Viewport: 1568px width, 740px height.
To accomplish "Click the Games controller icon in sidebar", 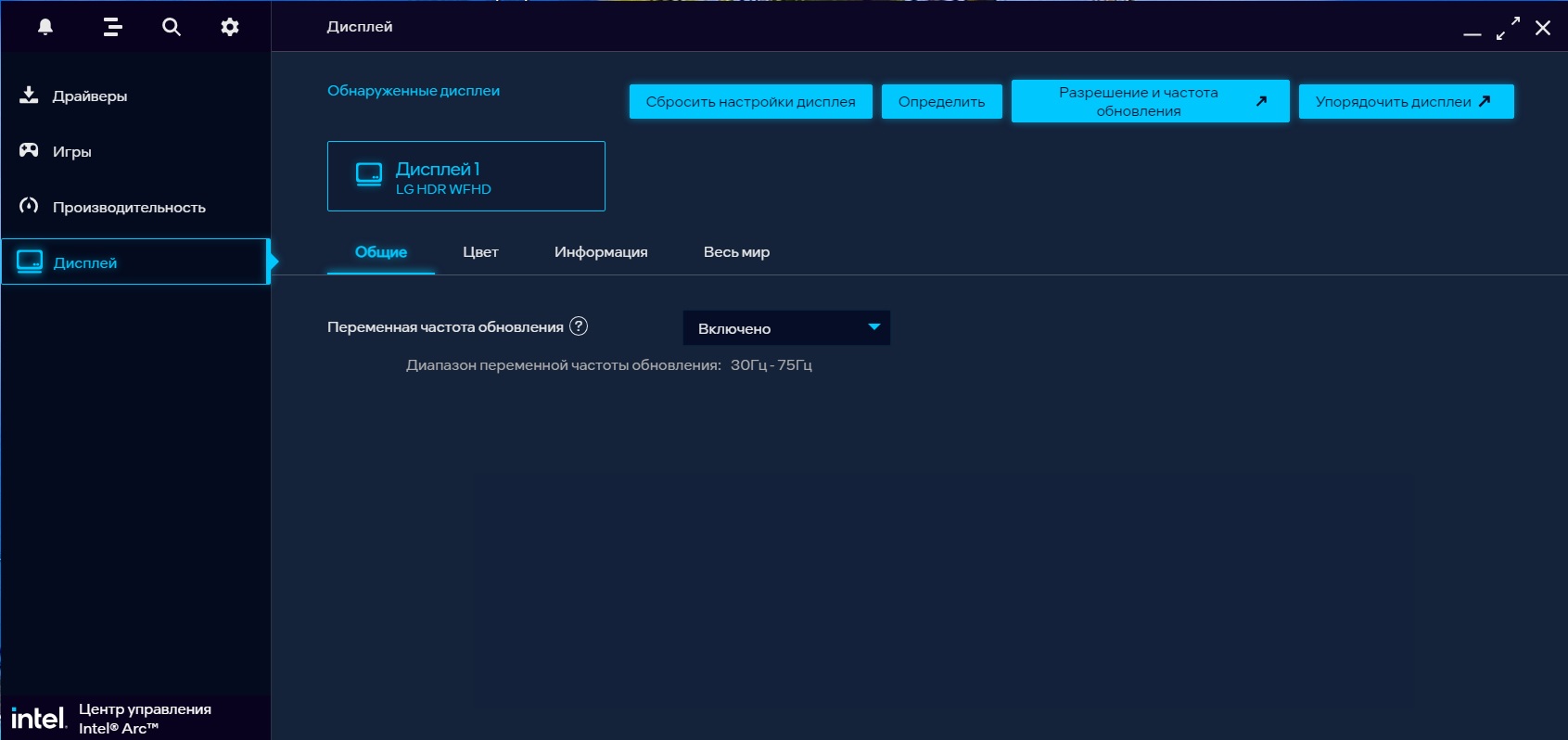I will [29, 150].
